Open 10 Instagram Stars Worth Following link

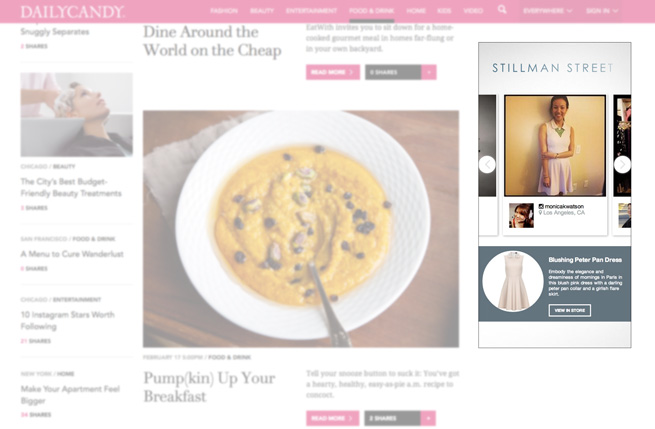tap(68, 320)
